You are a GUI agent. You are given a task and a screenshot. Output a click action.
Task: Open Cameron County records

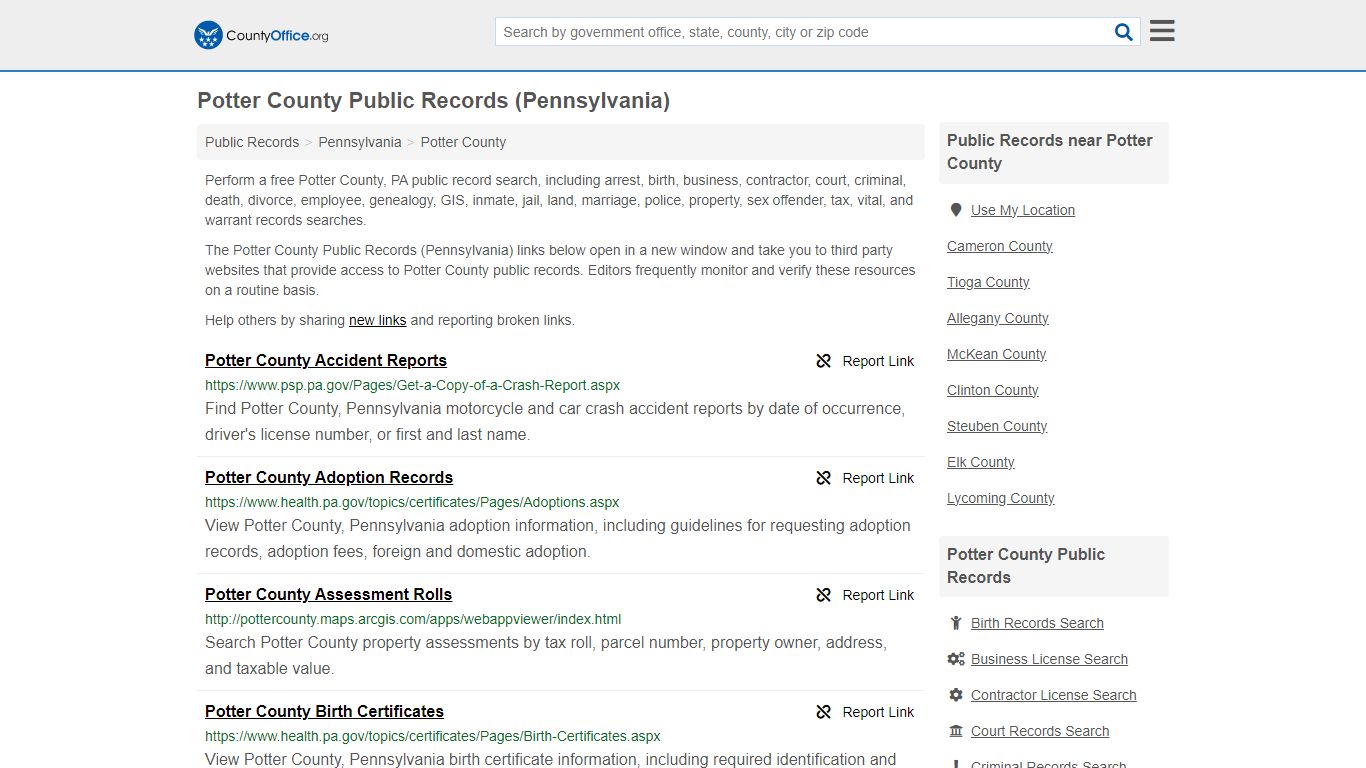coord(1000,246)
